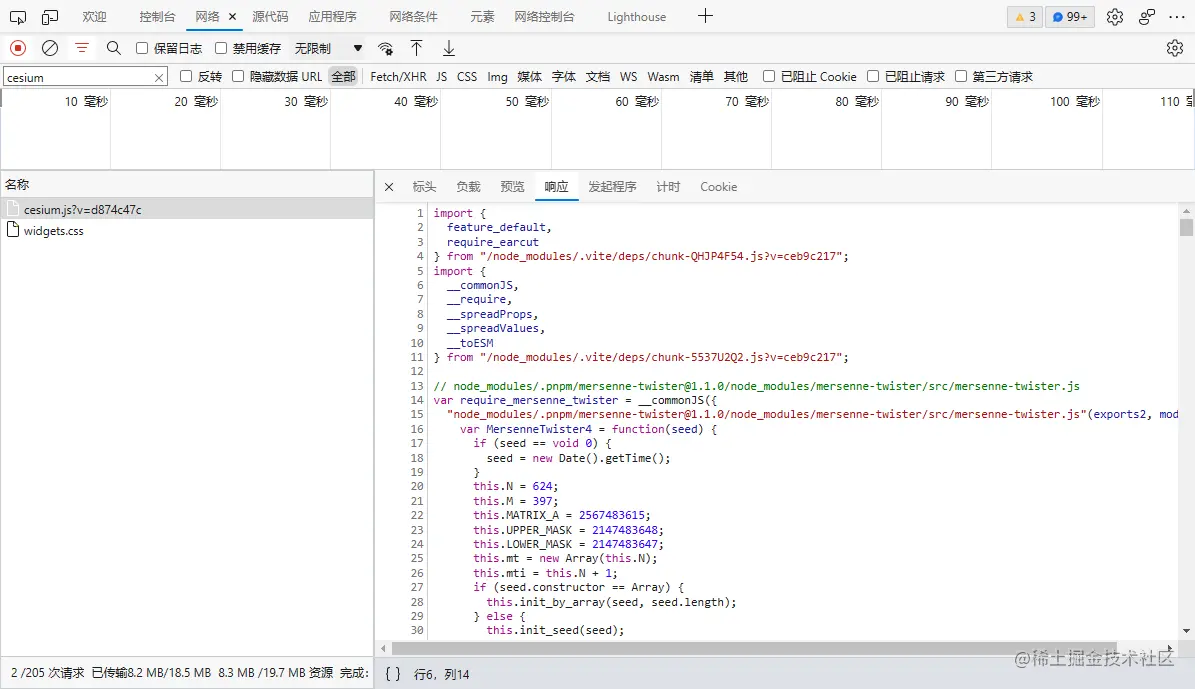Screen dimensions: 1195x689
Task: Clear the cesium filter text
Action: [159, 77]
